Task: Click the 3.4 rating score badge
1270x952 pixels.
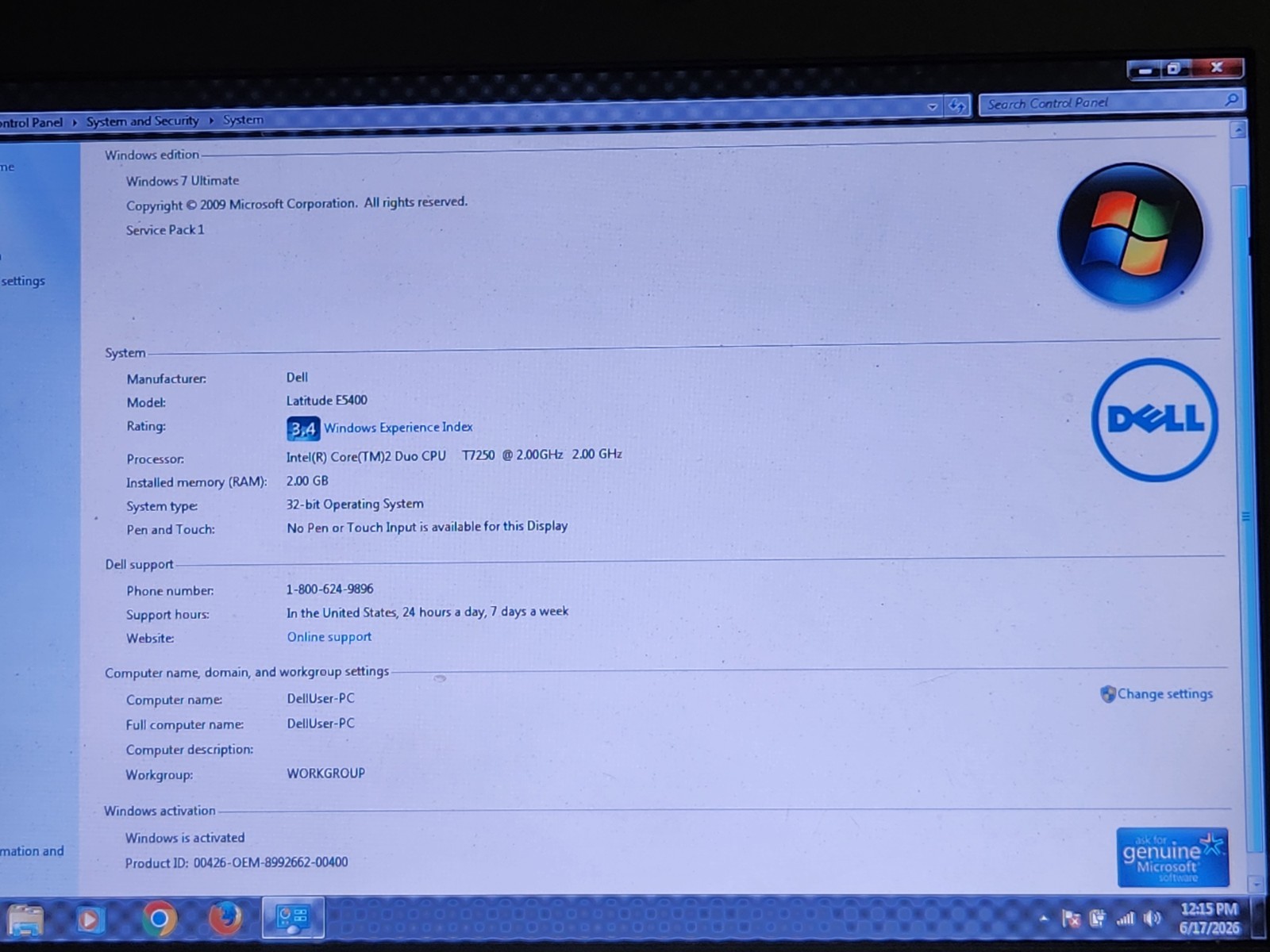Action: click(x=302, y=429)
